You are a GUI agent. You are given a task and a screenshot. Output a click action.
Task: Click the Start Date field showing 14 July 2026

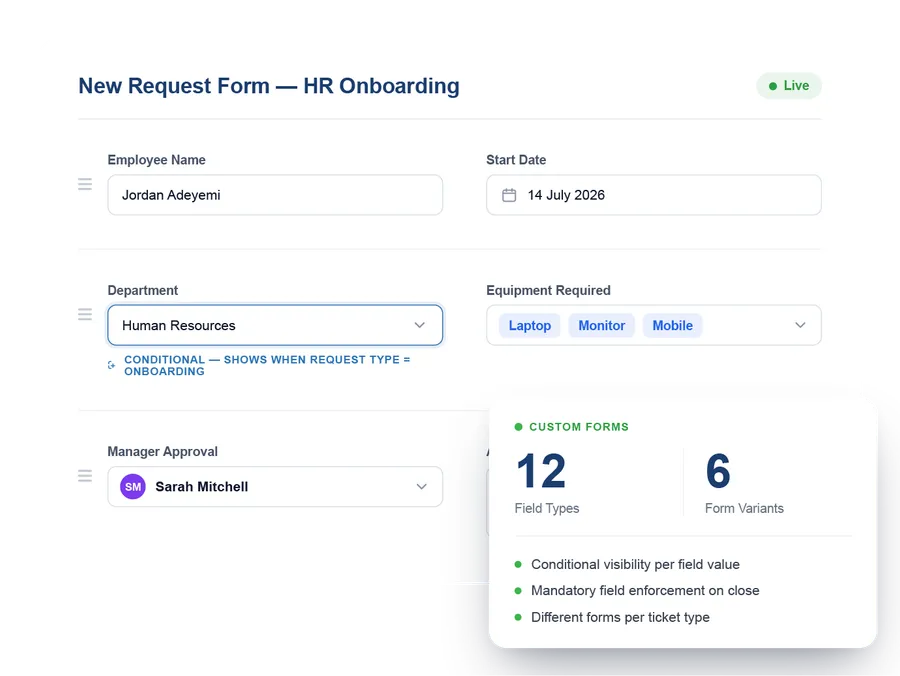[654, 195]
